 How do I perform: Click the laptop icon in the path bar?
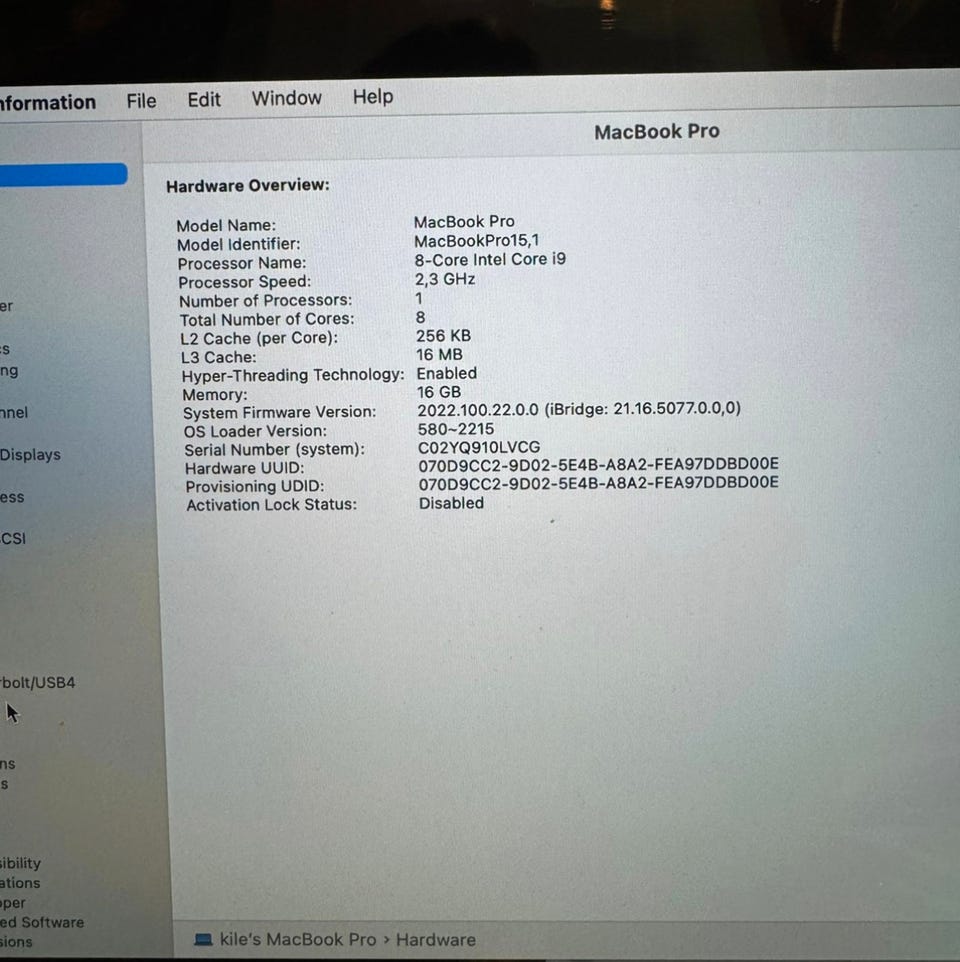point(203,939)
